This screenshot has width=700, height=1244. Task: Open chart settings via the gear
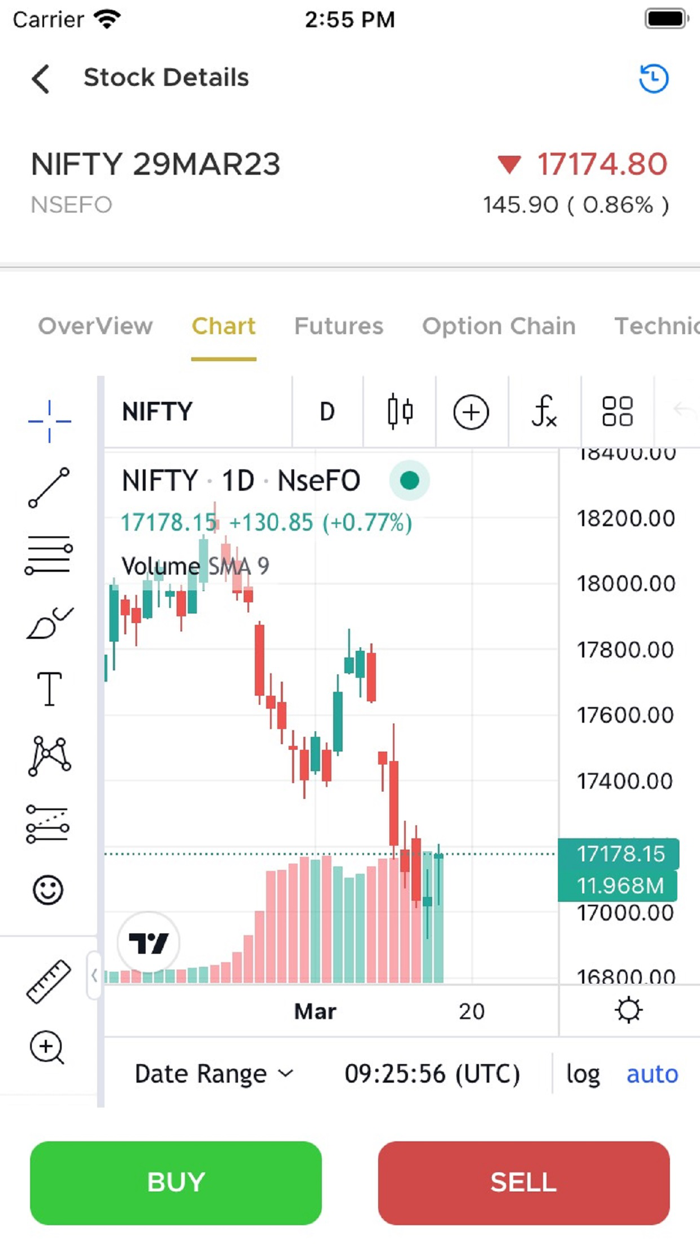(628, 1010)
